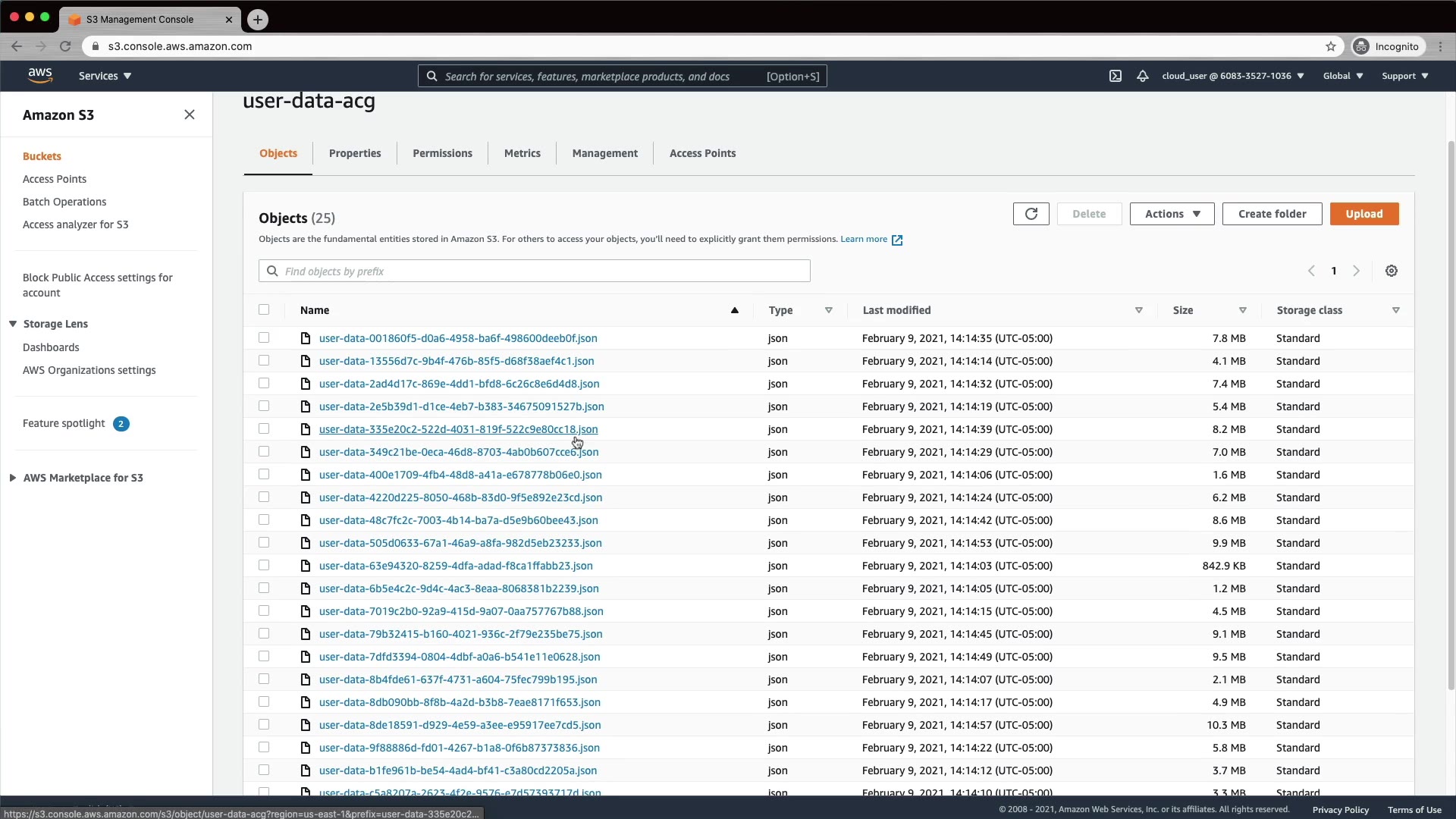Open the Management tab
This screenshot has height=819, width=1456.
(604, 153)
